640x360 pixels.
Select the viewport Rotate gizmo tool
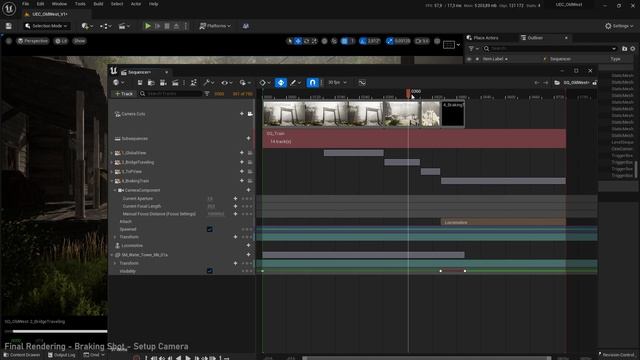(307, 41)
